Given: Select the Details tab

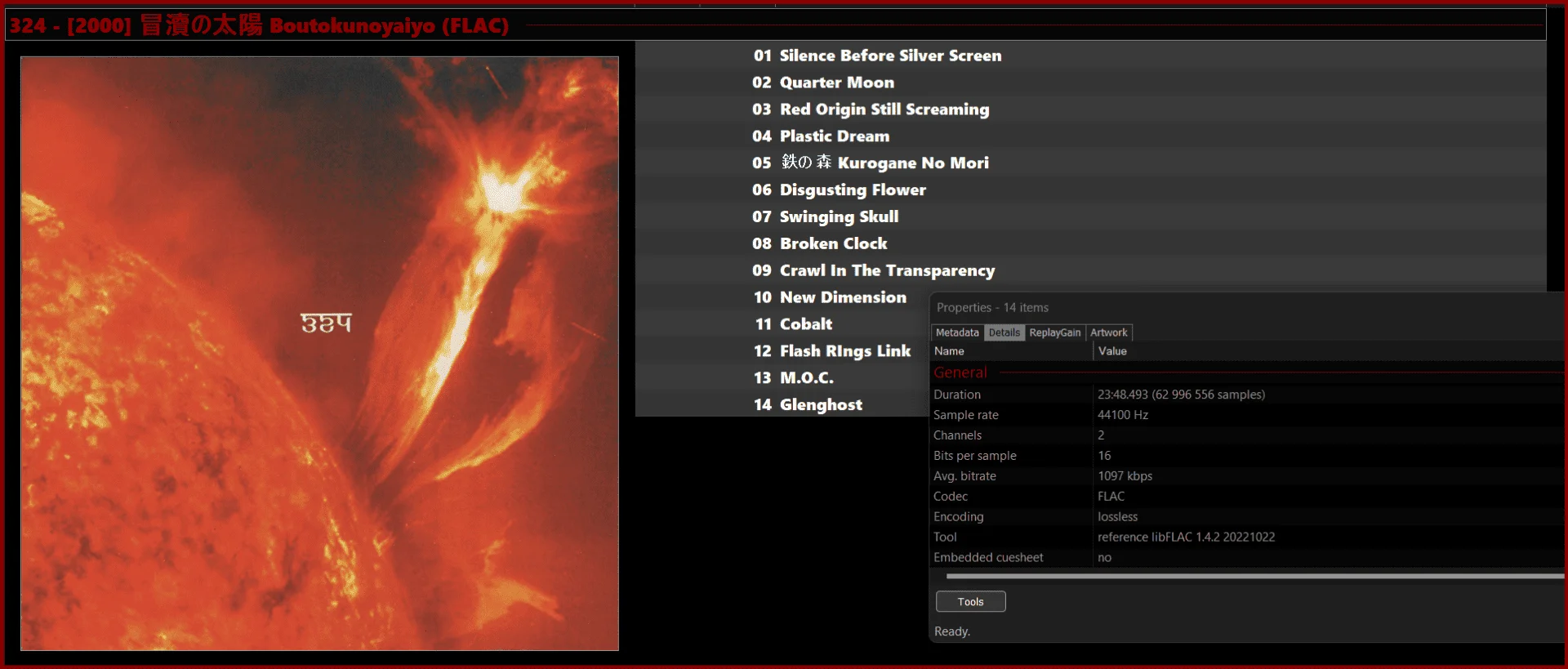Looking at the screenshot, I should point(1004,332).
